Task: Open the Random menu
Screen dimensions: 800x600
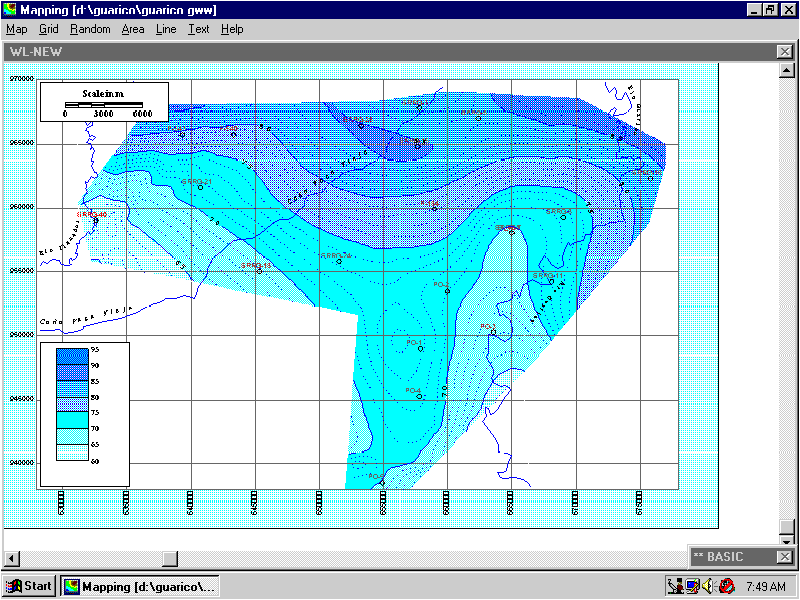Action: pyautogui.click(x=90, y=30)
